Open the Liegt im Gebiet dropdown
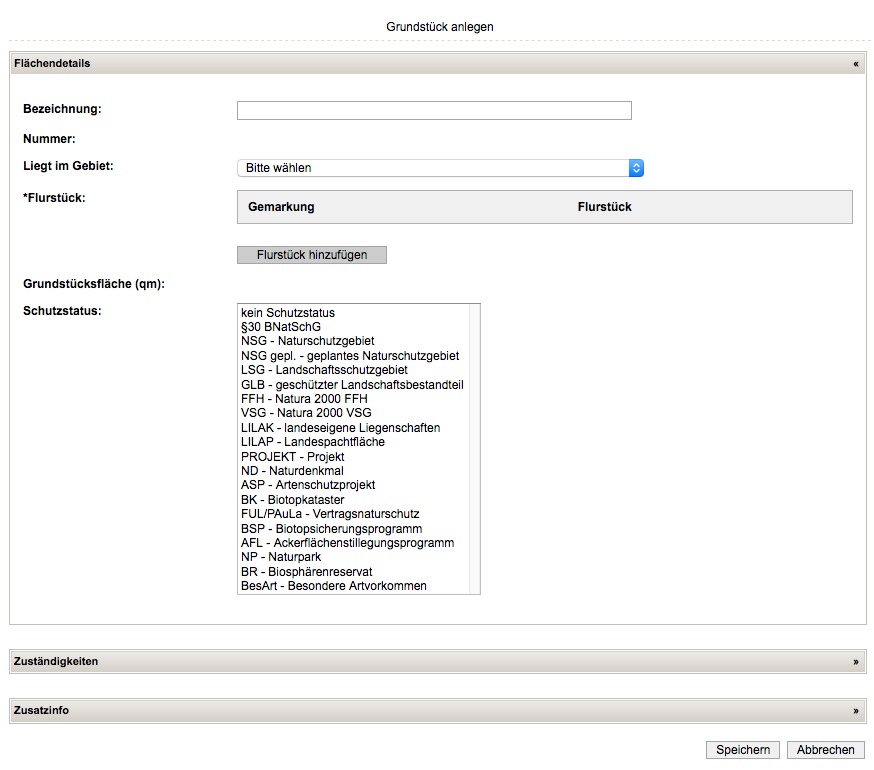 [440, 168]
